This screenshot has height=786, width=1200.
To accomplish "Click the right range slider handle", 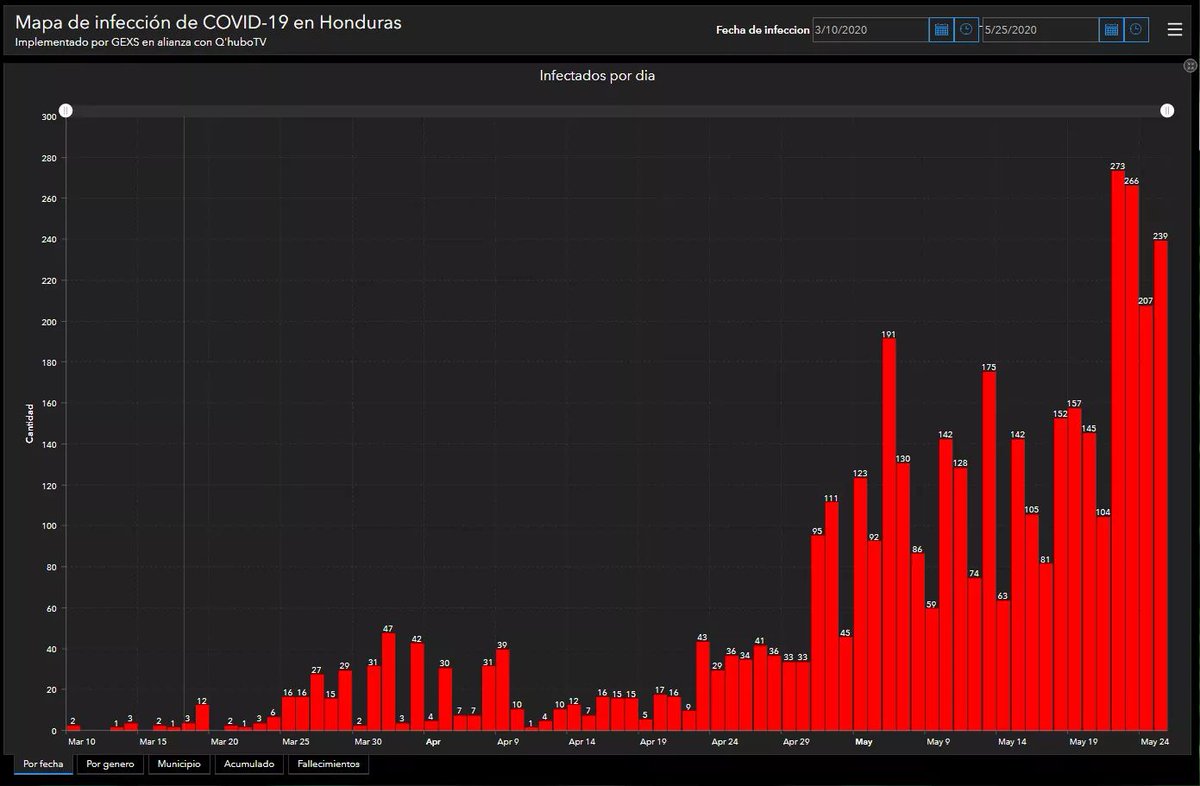I will pos(1167,110).
